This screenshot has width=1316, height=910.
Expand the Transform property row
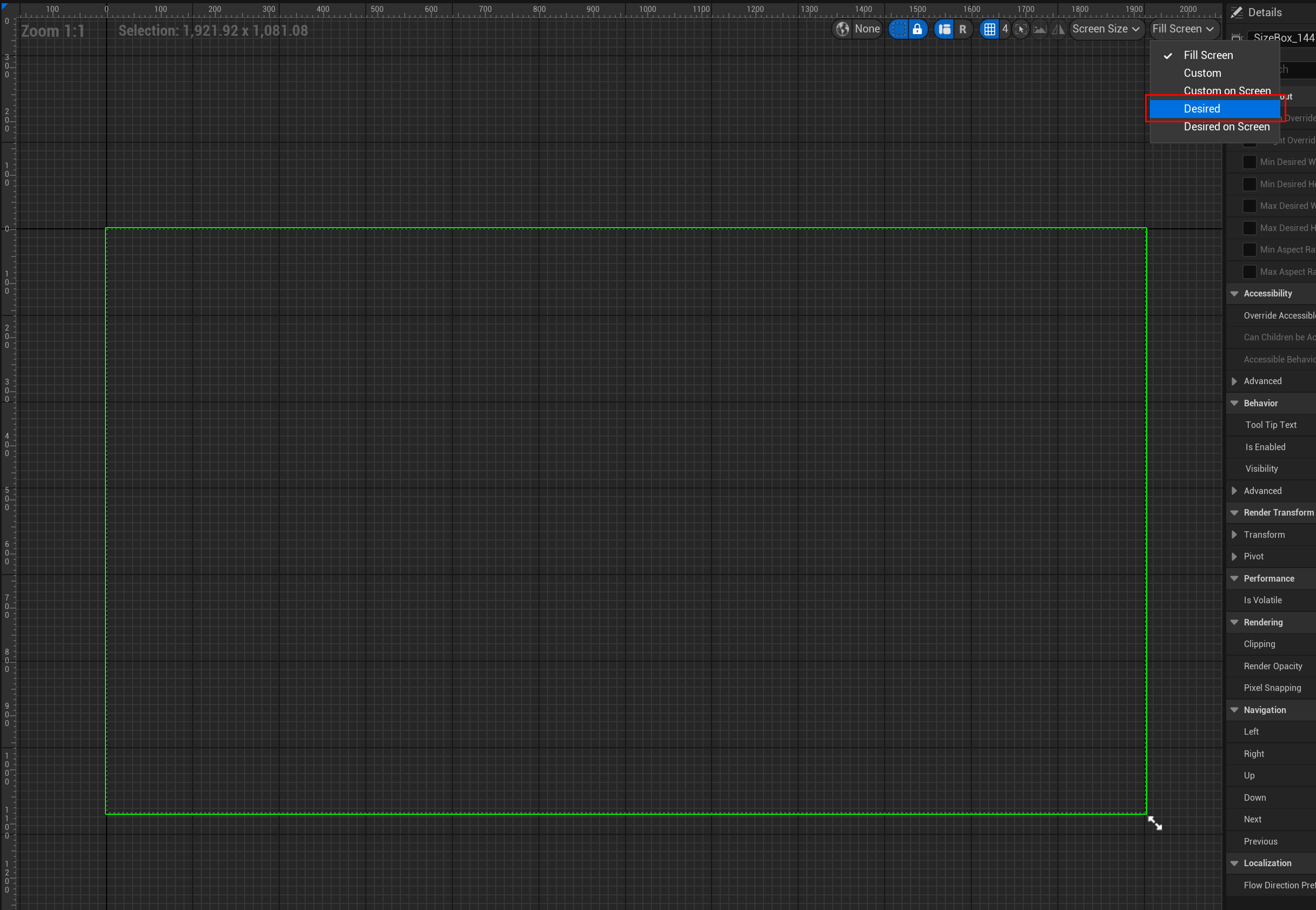pyautogui.click(x=1234, y=535)
